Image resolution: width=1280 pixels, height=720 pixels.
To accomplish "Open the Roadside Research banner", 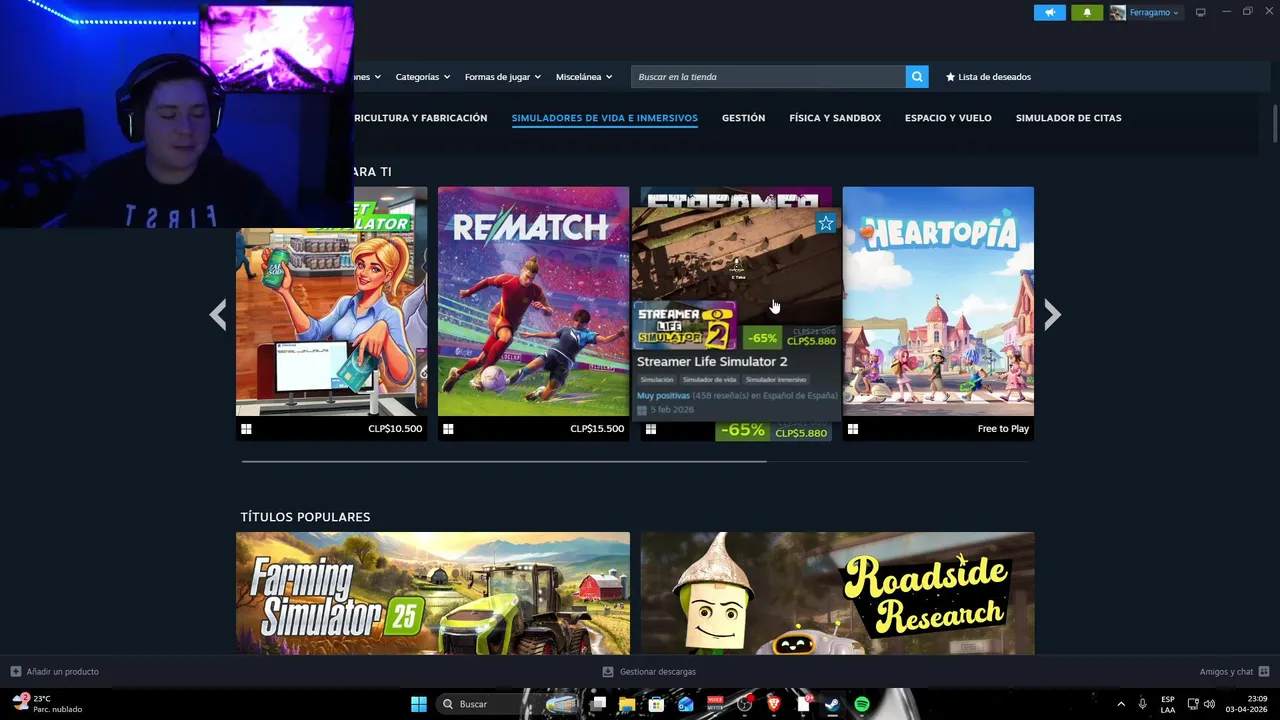I will click(x=838, y=593).
